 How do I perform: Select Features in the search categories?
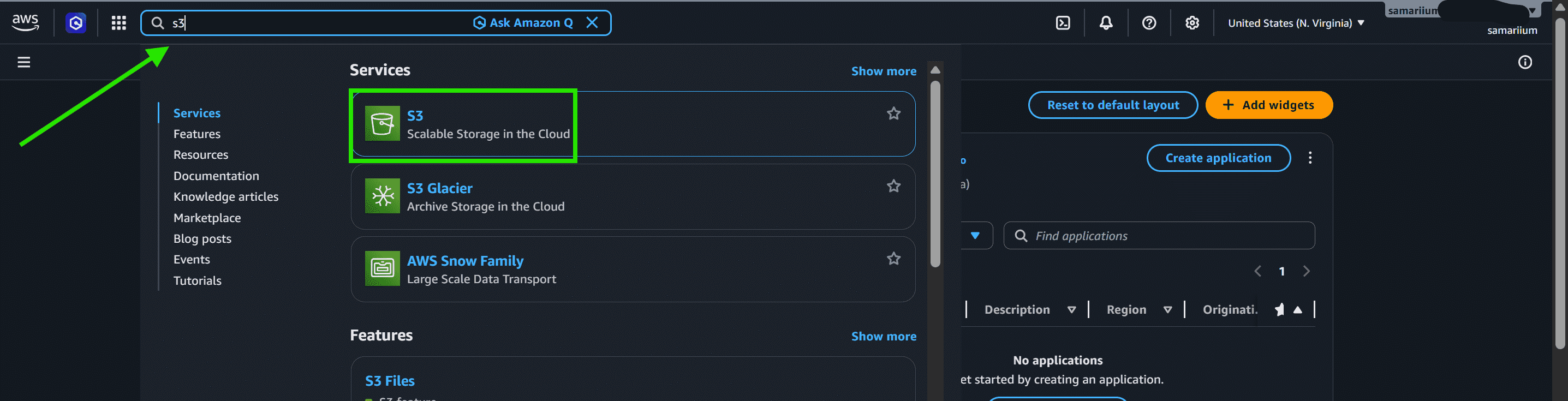click(196, 134)
